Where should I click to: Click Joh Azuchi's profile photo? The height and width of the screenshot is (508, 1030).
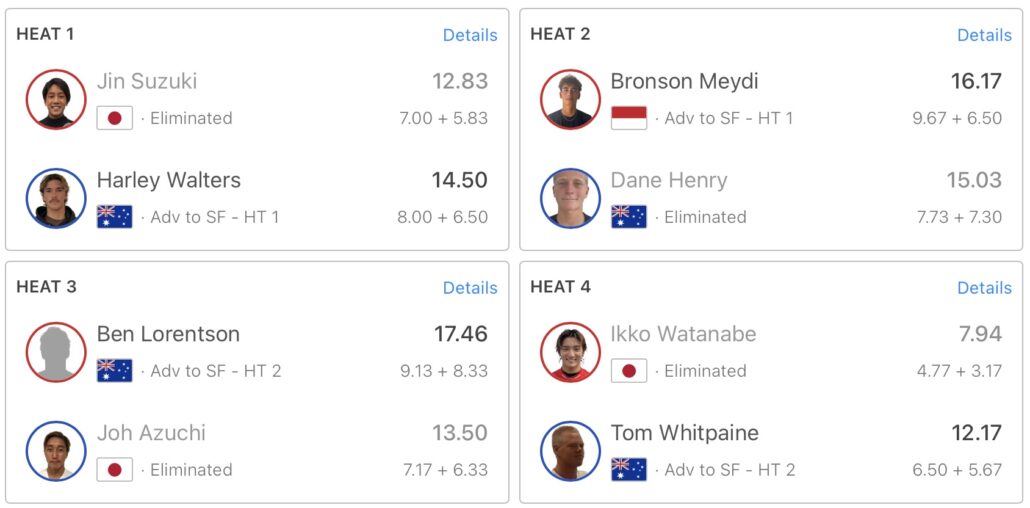[x=56, y=451]
